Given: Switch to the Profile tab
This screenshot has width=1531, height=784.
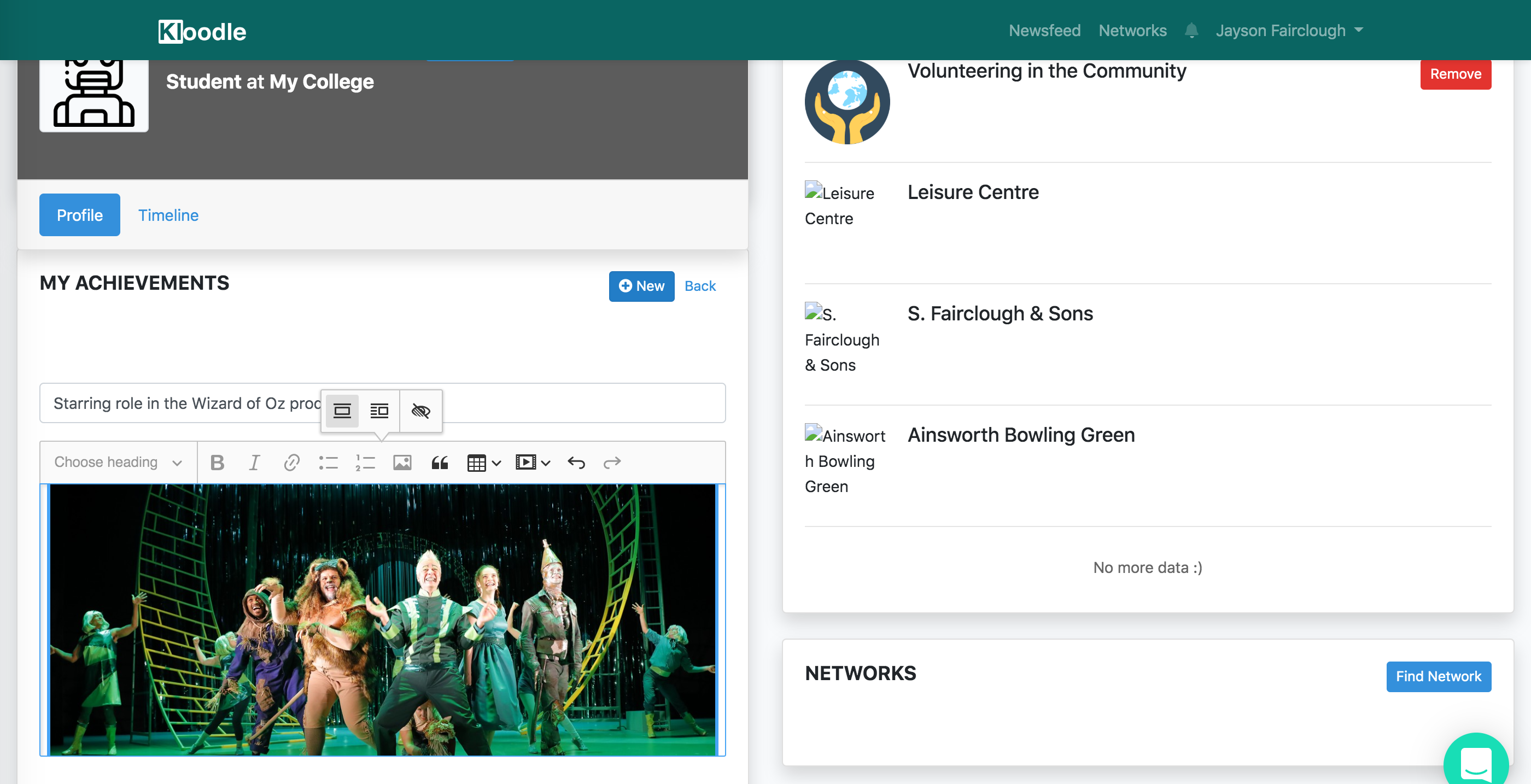Looking at the screenshot, I should [80, 215].
